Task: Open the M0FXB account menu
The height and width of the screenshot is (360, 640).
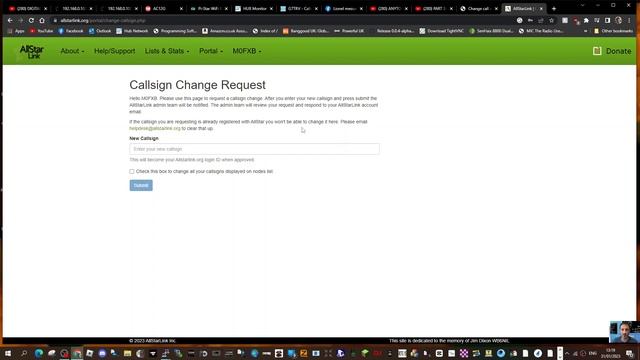Action: (247, 51)
